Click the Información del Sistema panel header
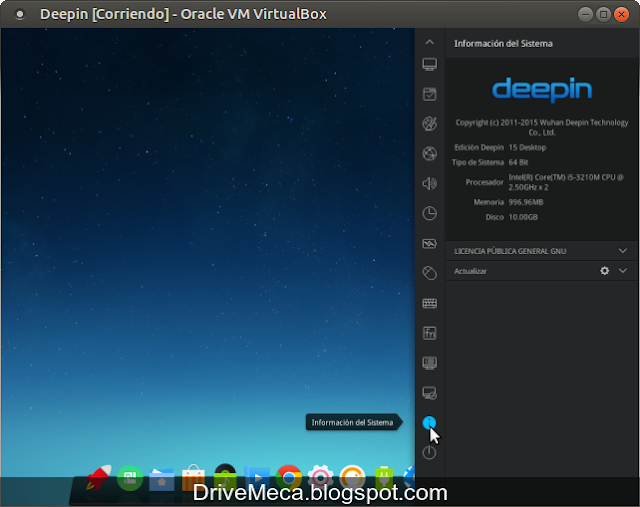This screenshot has height=507, width=640. pyautogui.click(x=503, y=44)
